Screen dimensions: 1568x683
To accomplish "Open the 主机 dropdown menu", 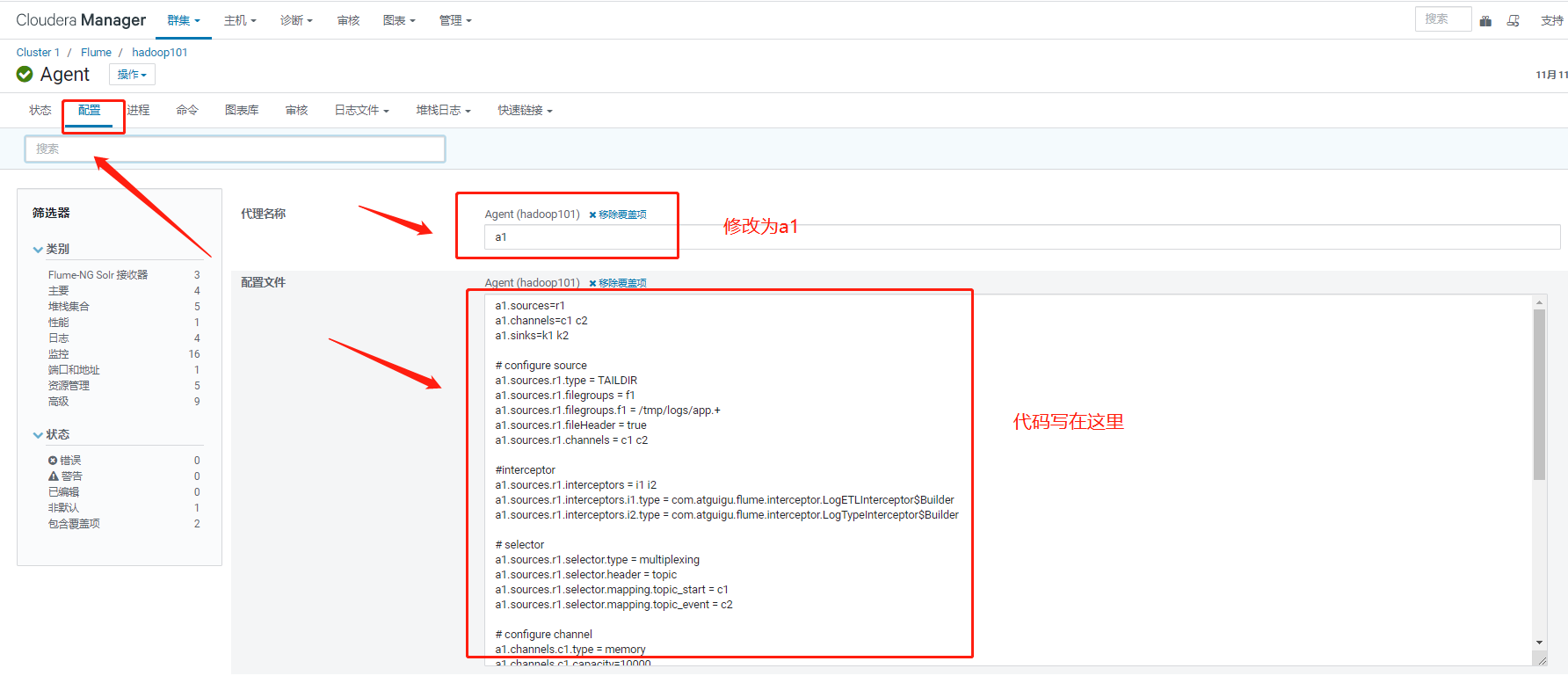I will (240, 20).
